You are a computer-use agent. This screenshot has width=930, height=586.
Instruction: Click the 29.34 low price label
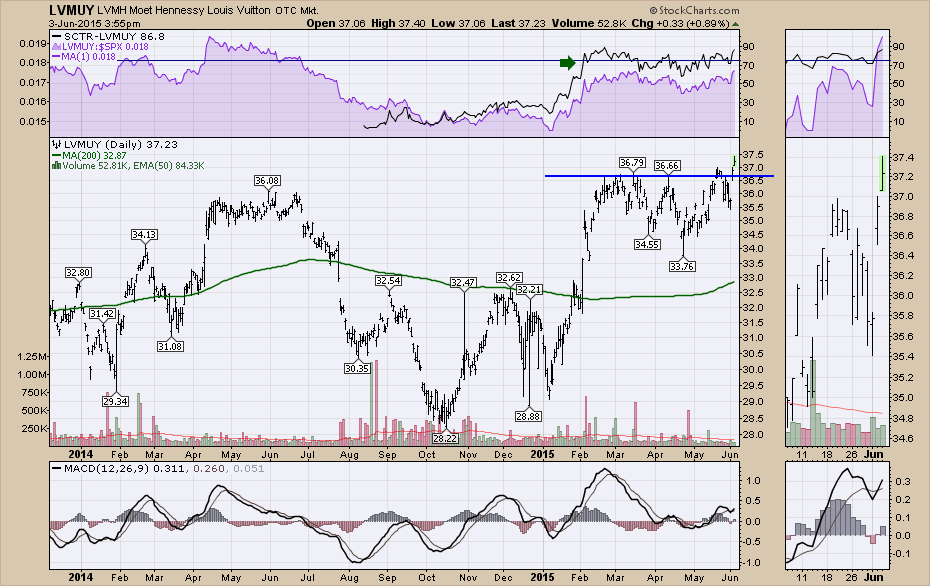click(x=116, y=402)
